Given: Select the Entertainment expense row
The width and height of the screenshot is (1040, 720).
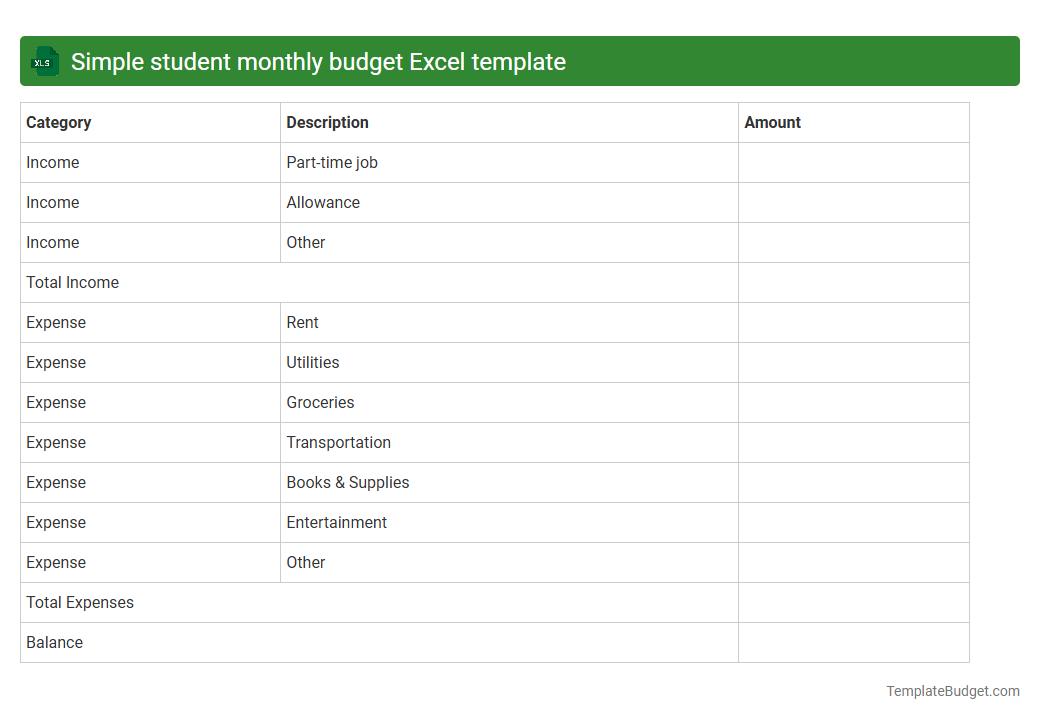Looking at the screenshot, I should [336, 522].
